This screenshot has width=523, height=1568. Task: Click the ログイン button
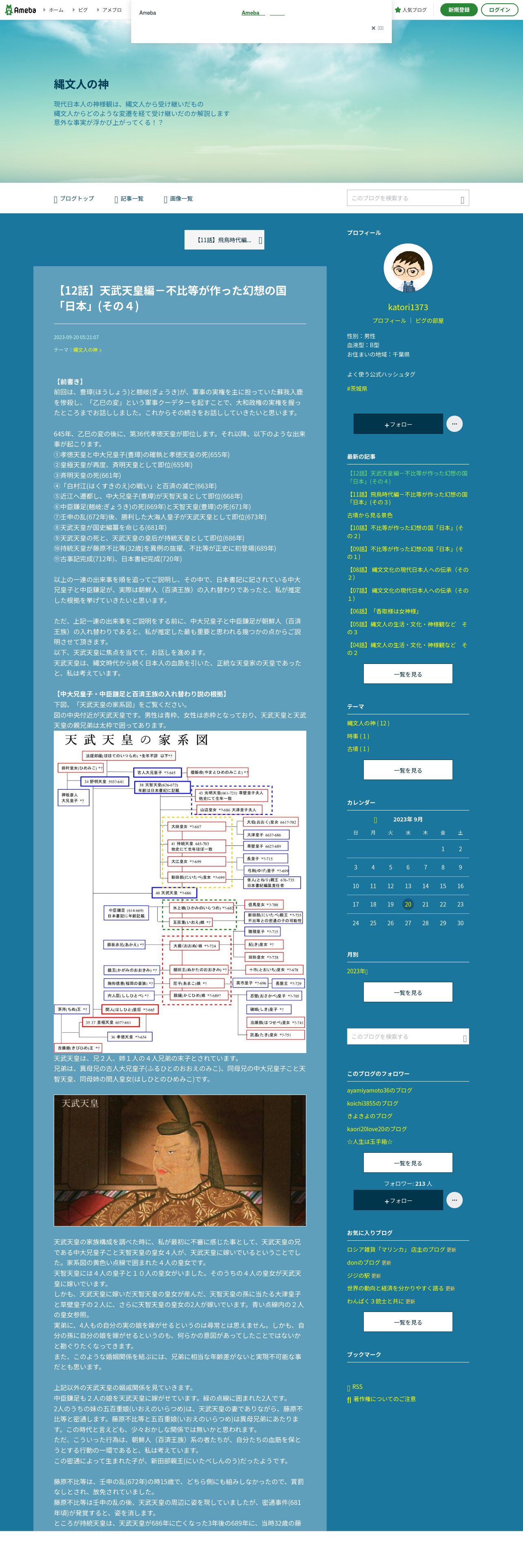[499, 10]
